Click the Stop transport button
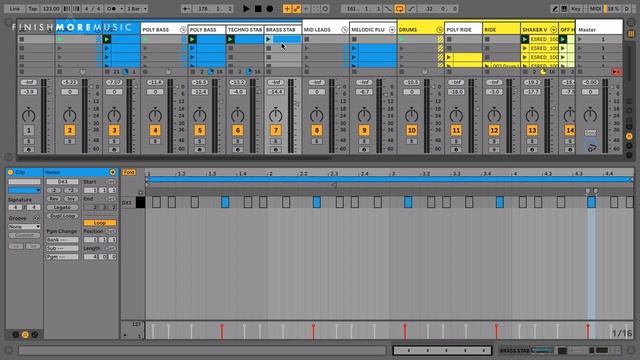640x360 pixels. click(x=258, y=8)
